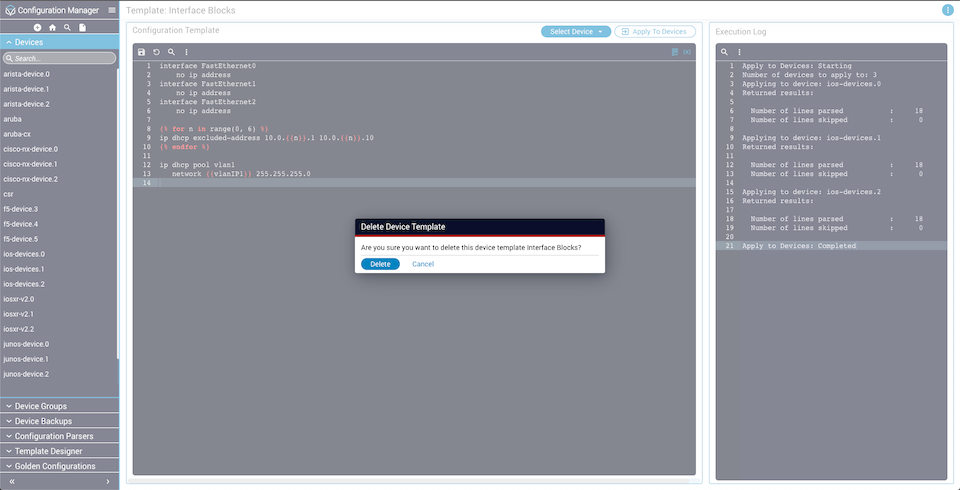Expand the Device Groups section
Image resolution: width=960 pixels, height=490 pixels.
click(x=59, y=406)
